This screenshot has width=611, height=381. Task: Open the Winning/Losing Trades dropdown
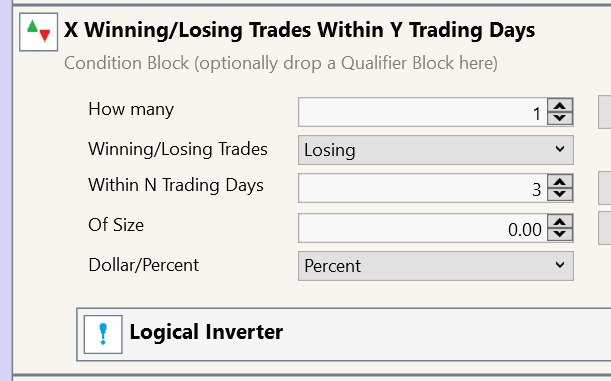(436, 150)
